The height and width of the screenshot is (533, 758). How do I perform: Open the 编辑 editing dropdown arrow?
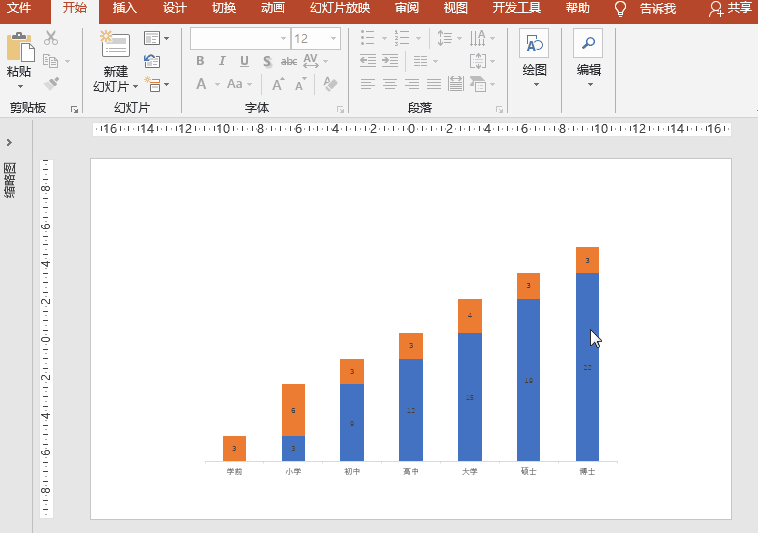pos(590,85)
